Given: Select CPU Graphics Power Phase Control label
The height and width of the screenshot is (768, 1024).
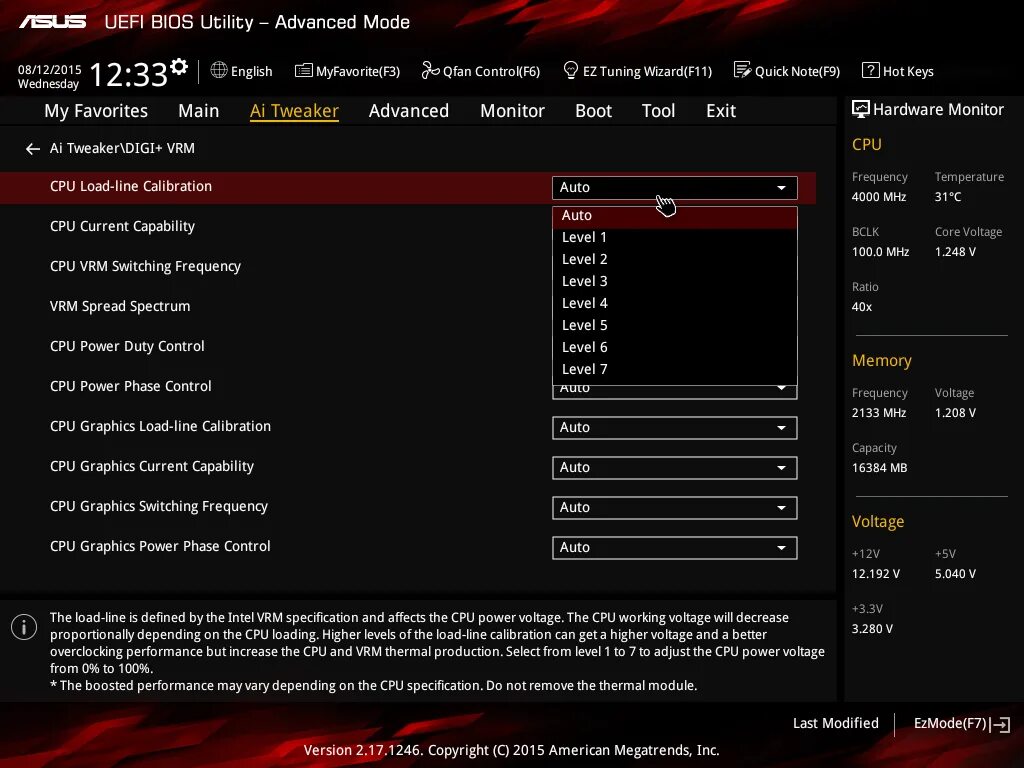Looking at the screenshot, I should coord(160,546).
